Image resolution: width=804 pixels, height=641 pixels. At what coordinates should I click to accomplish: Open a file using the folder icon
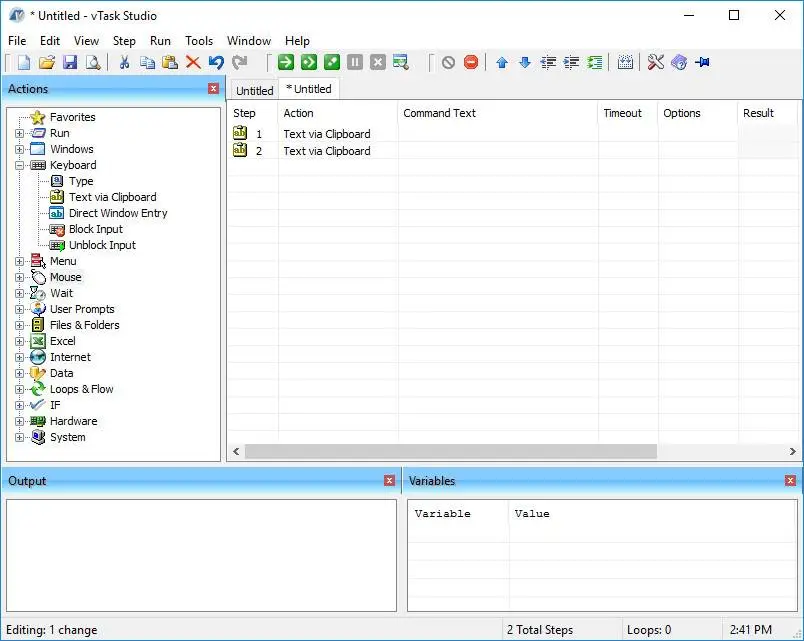coord(47,63)
